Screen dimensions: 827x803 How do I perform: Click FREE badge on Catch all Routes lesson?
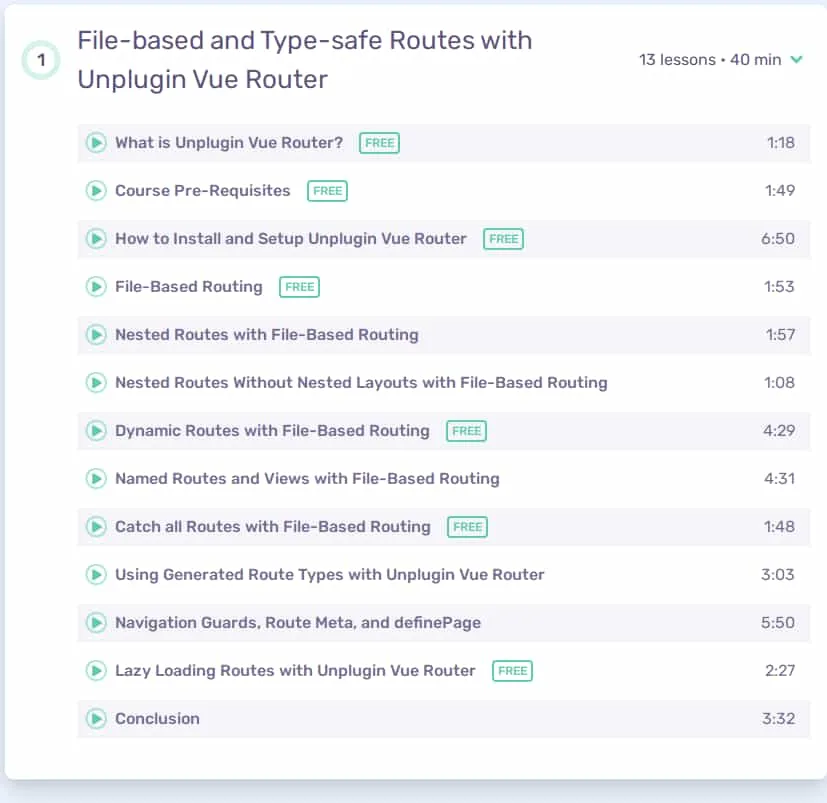click(467, 527)
